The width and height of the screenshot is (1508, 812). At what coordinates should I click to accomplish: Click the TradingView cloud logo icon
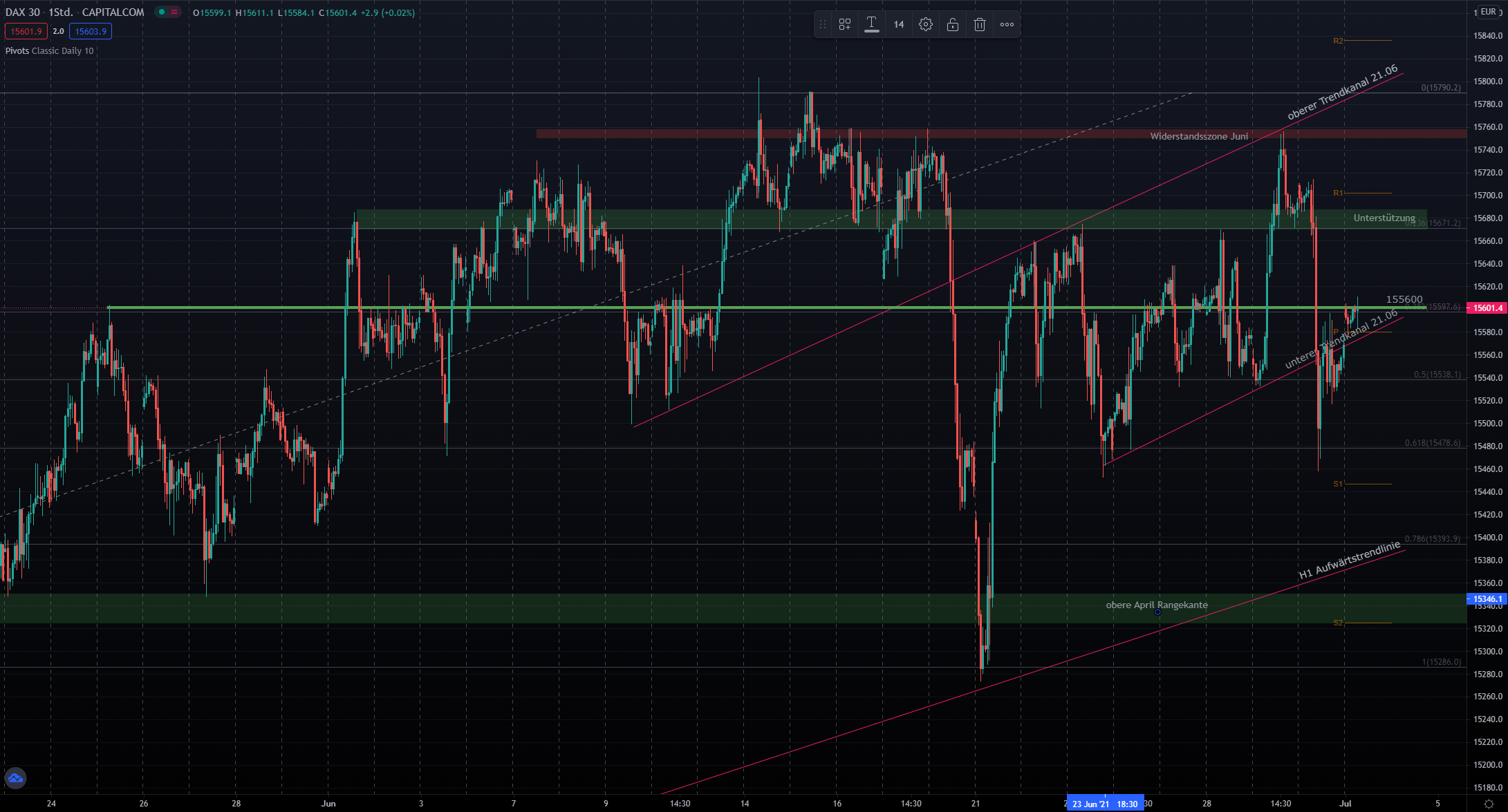click(x=15, y=778)
